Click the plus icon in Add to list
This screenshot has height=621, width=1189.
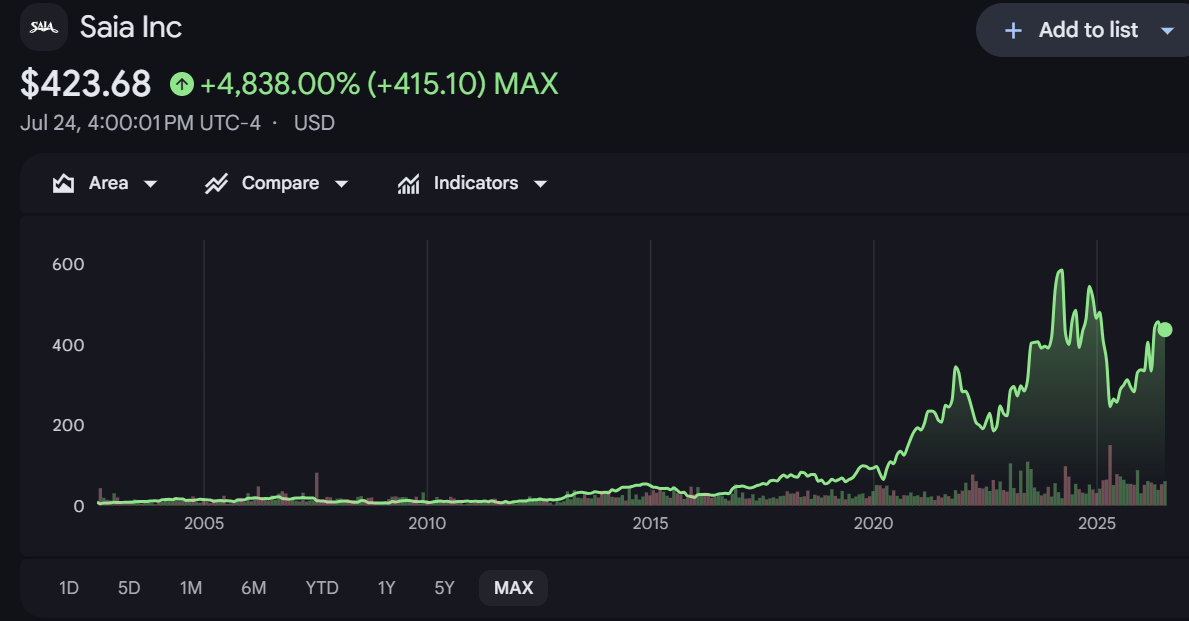(x=1013, y=30)
